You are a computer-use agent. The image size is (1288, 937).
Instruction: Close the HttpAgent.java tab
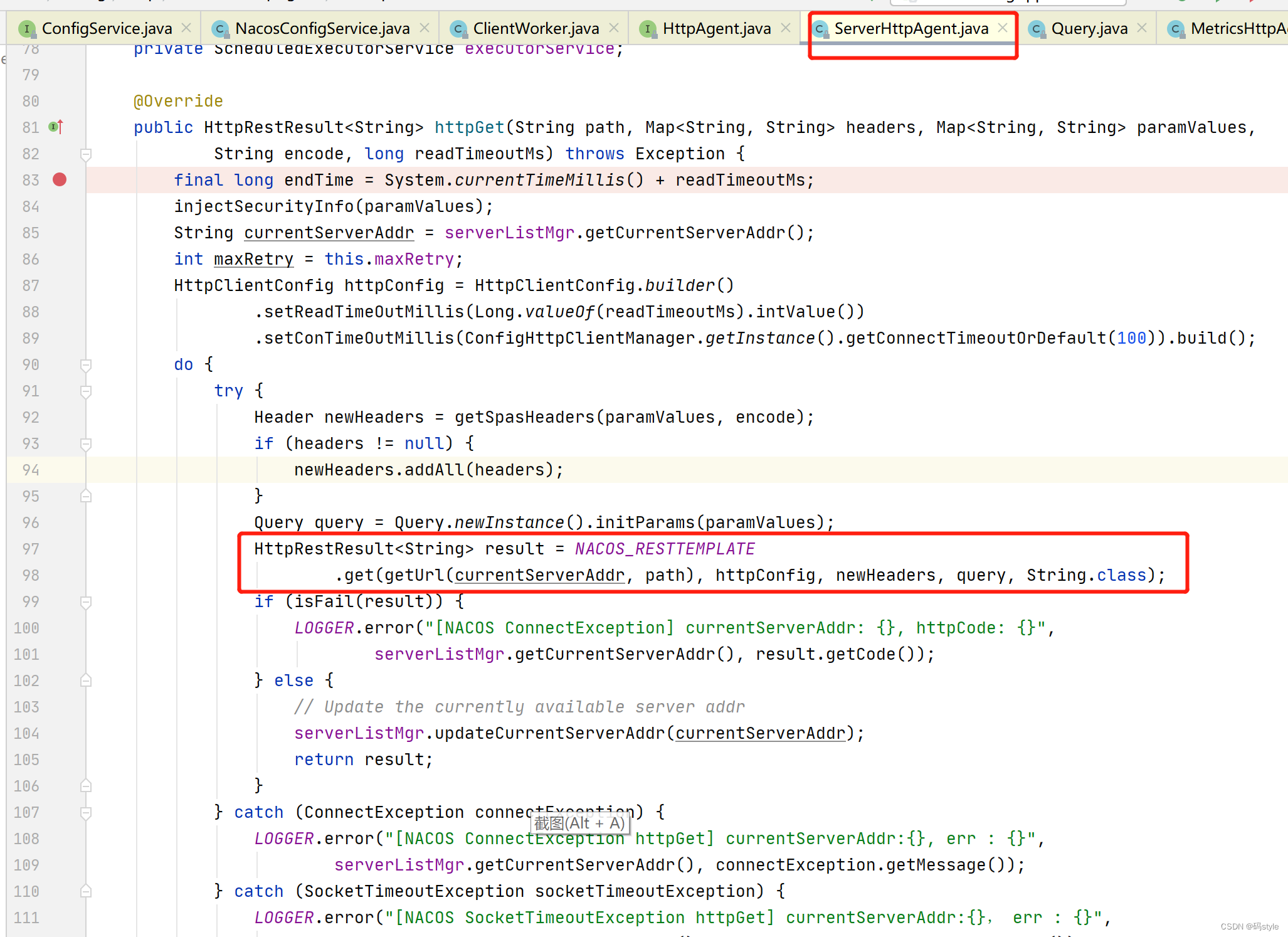point(786,28)
